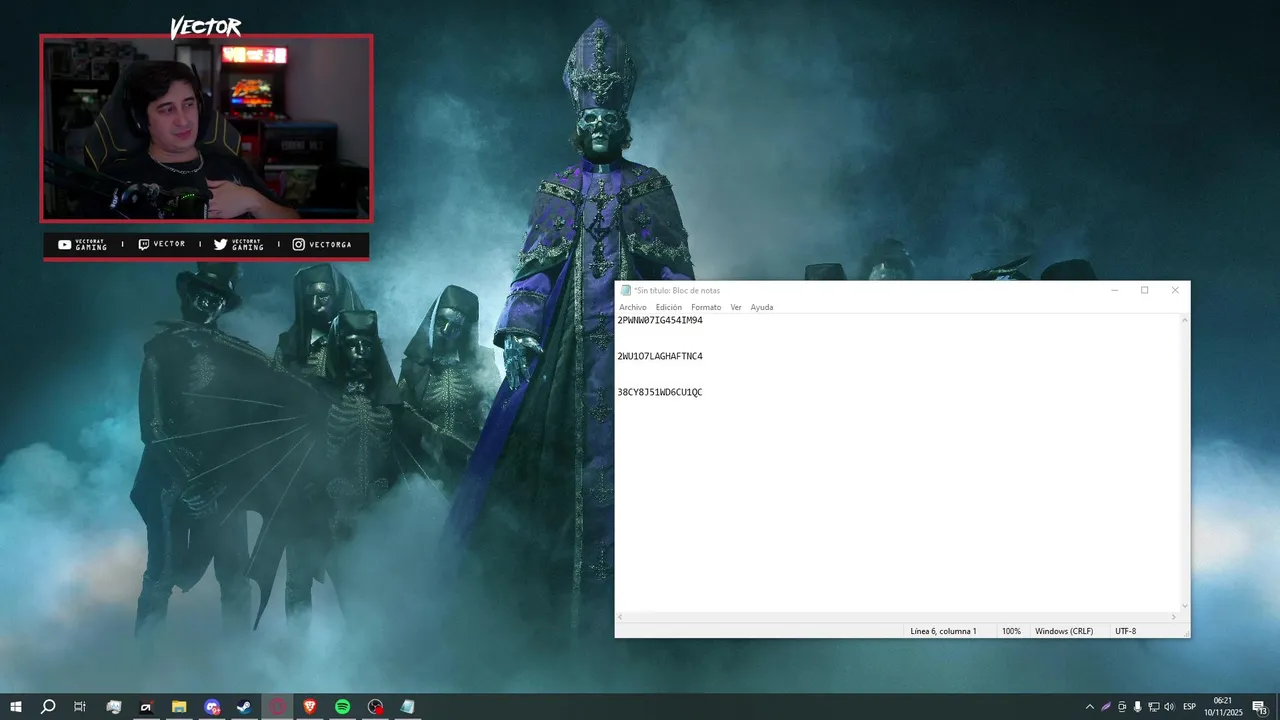The width and height of the screenshot is (1280, 720).
Task: Click the highlighted pink circle taskbar app
Action: click(277, 707)
